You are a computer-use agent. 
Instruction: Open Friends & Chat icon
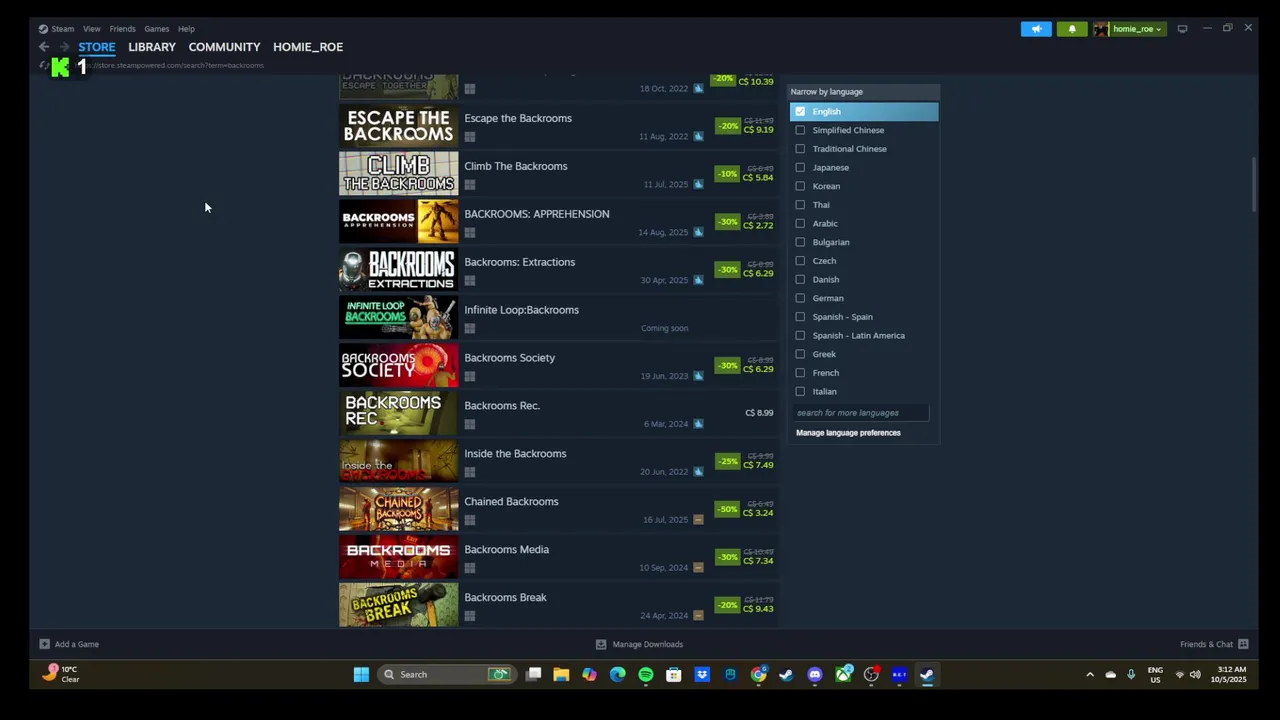click(1243, 644)
